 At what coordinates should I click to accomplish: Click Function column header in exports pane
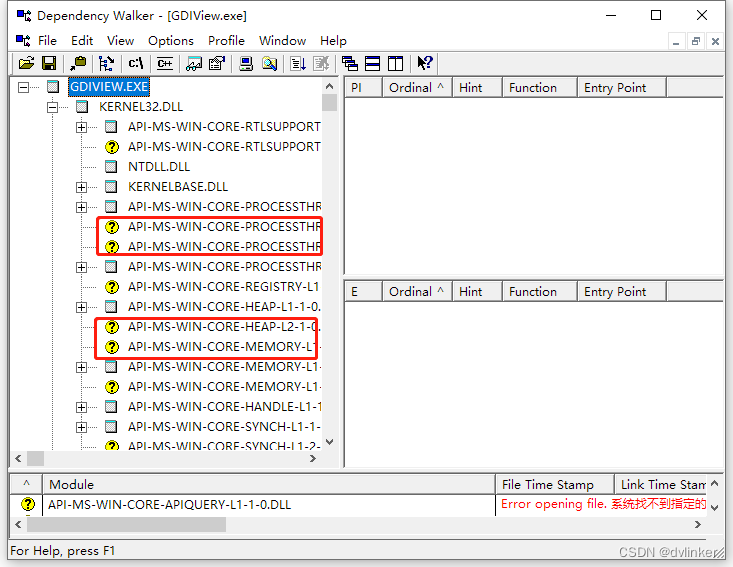[x=540, y=292]
